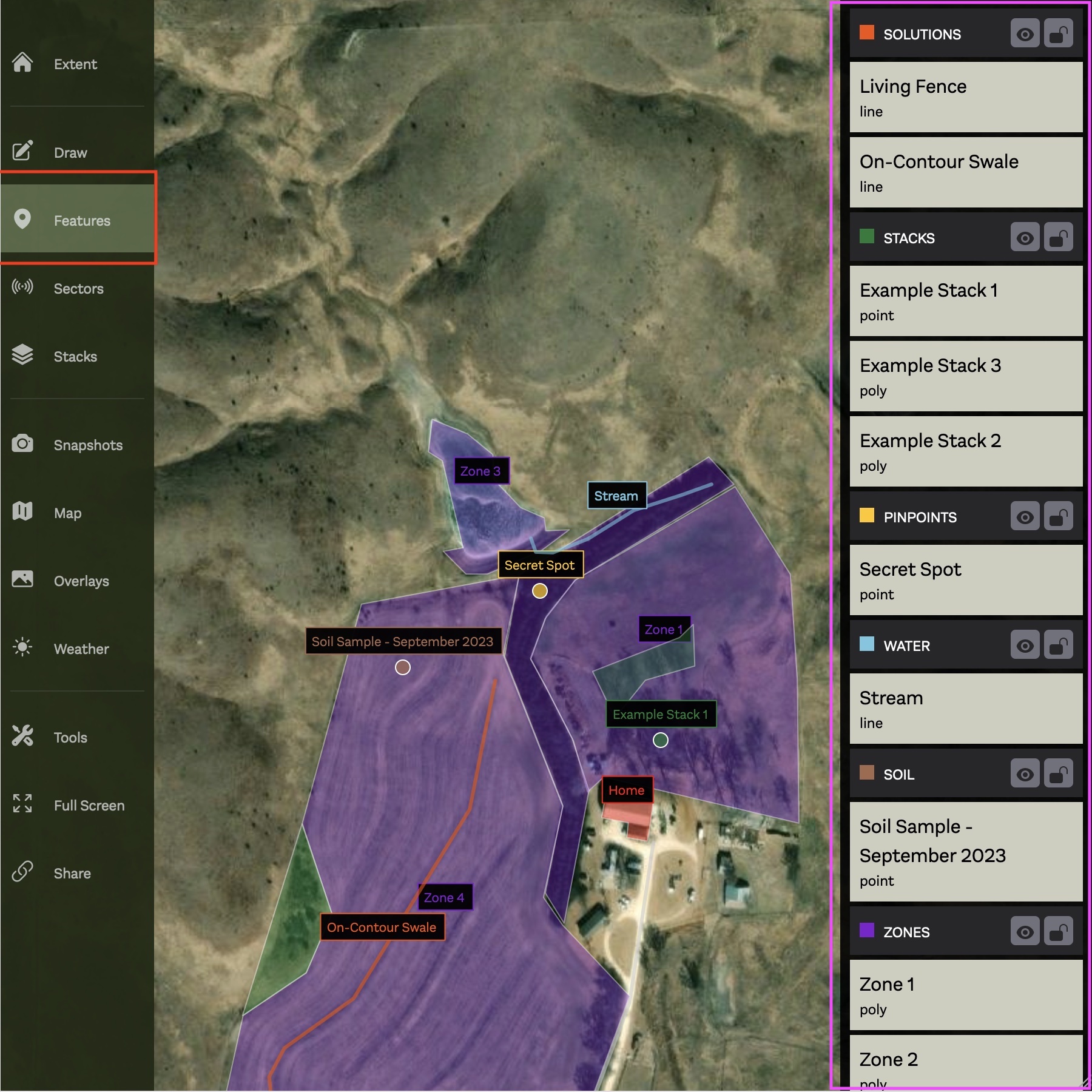Viewport: 1092px width, 1092px height.
Task: Toggle the lock on Soil group
Action: tap(1059, 774)
